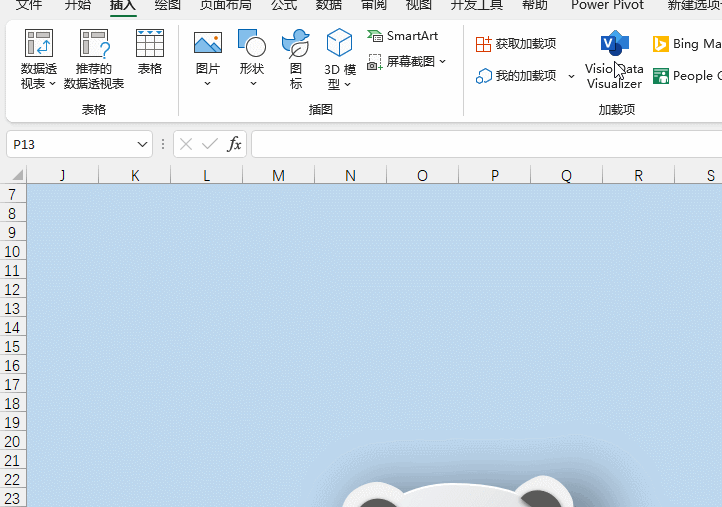This screenshot has height=507, width=722.
Task: Click the Insert Function fx button
Action: 234,145
